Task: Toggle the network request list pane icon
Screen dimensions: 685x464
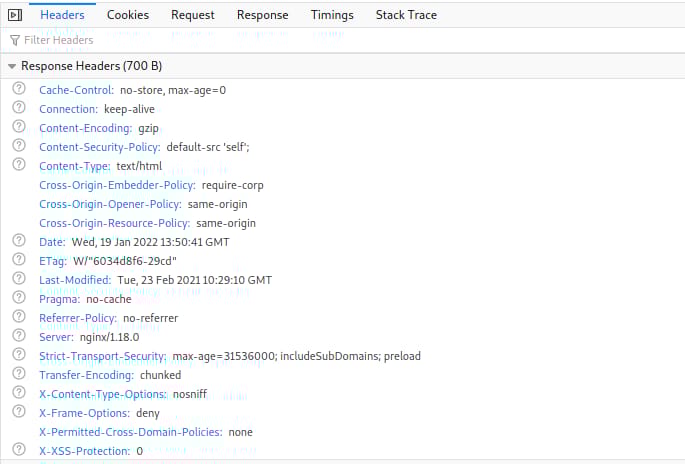Action: [15, 15]
